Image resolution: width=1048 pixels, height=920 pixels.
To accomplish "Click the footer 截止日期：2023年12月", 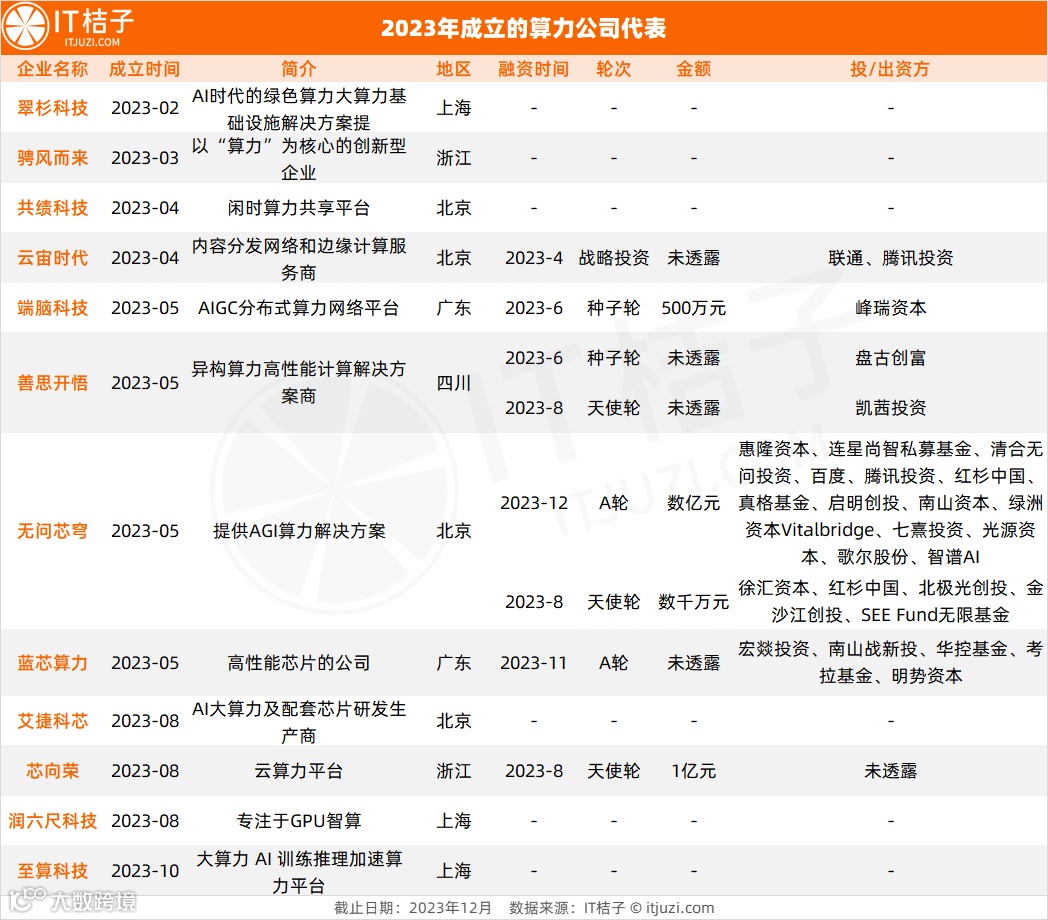I will (412, 907).
